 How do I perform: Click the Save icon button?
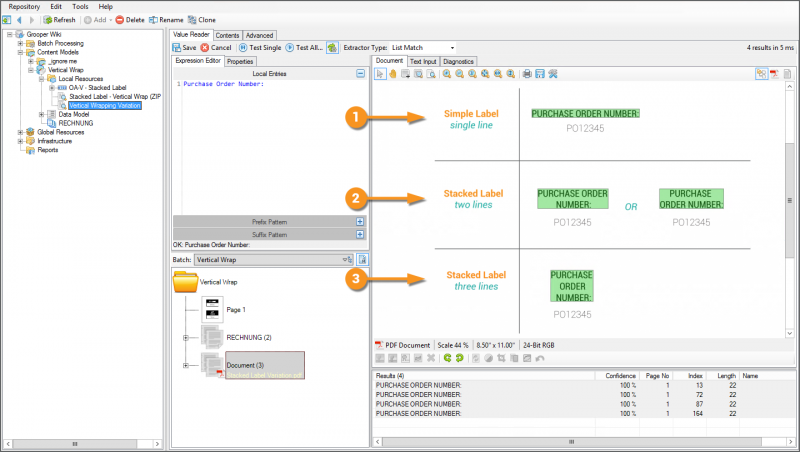177,47
